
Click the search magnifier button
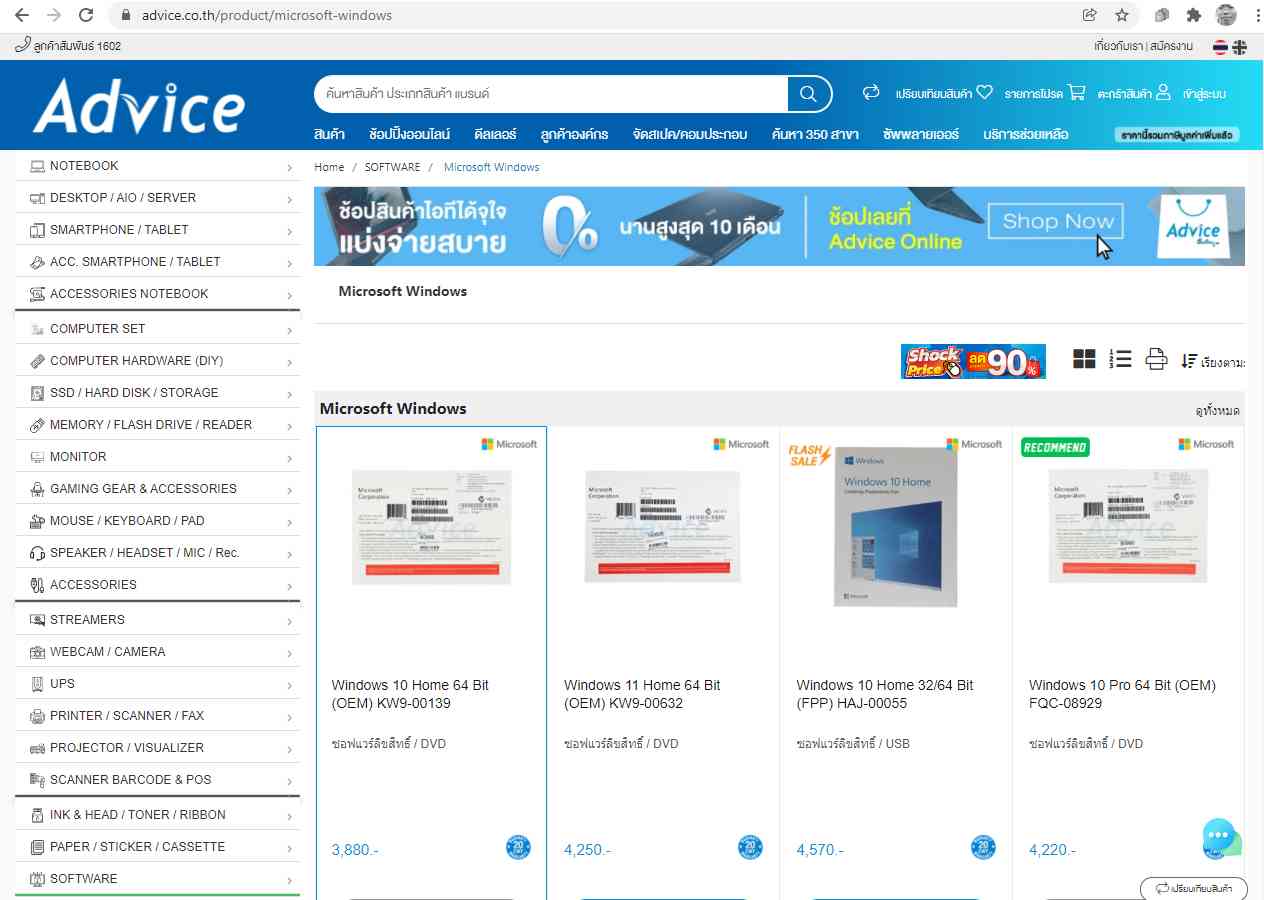809,94
